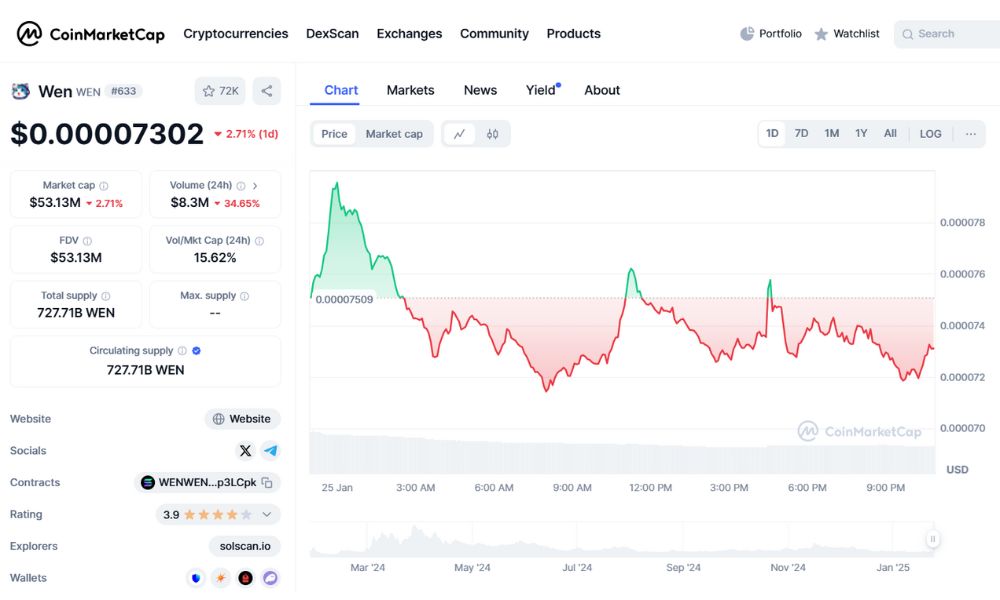Switch to line chart view

(x=459, y=134)
